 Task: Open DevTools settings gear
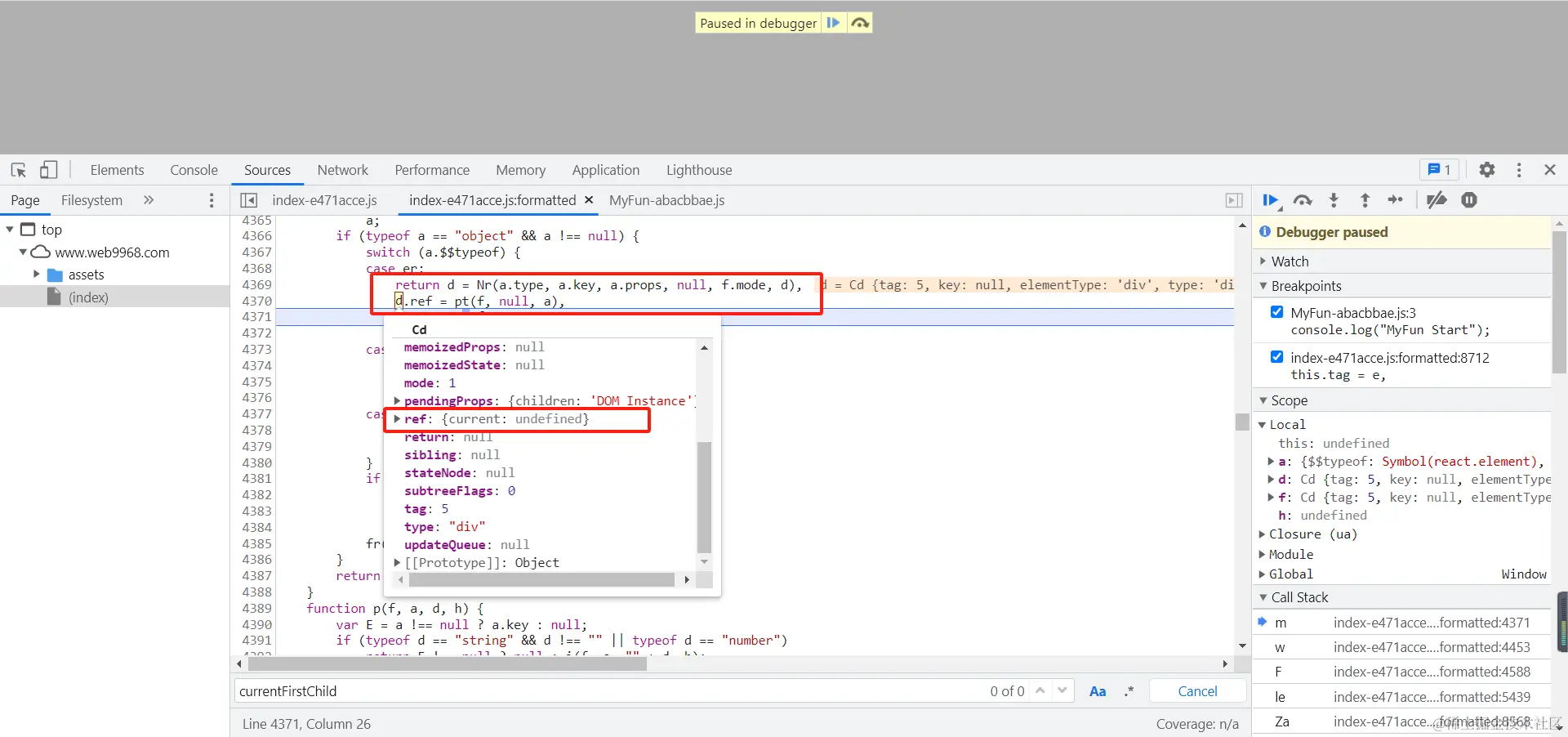(x=1487, y=170)
